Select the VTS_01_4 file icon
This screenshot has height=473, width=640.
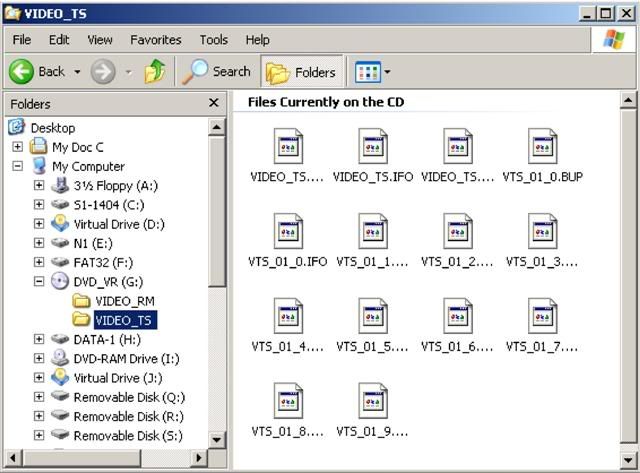click(x=288, y=316)
